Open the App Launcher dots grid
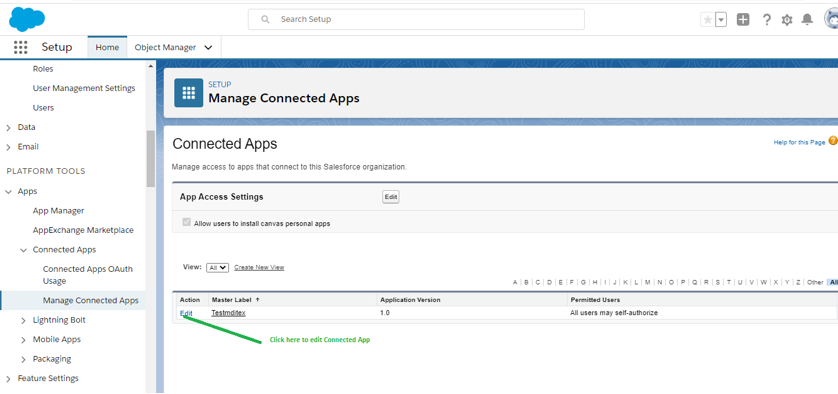This screenshot has width=838, height=394. [x=20, y=47]
